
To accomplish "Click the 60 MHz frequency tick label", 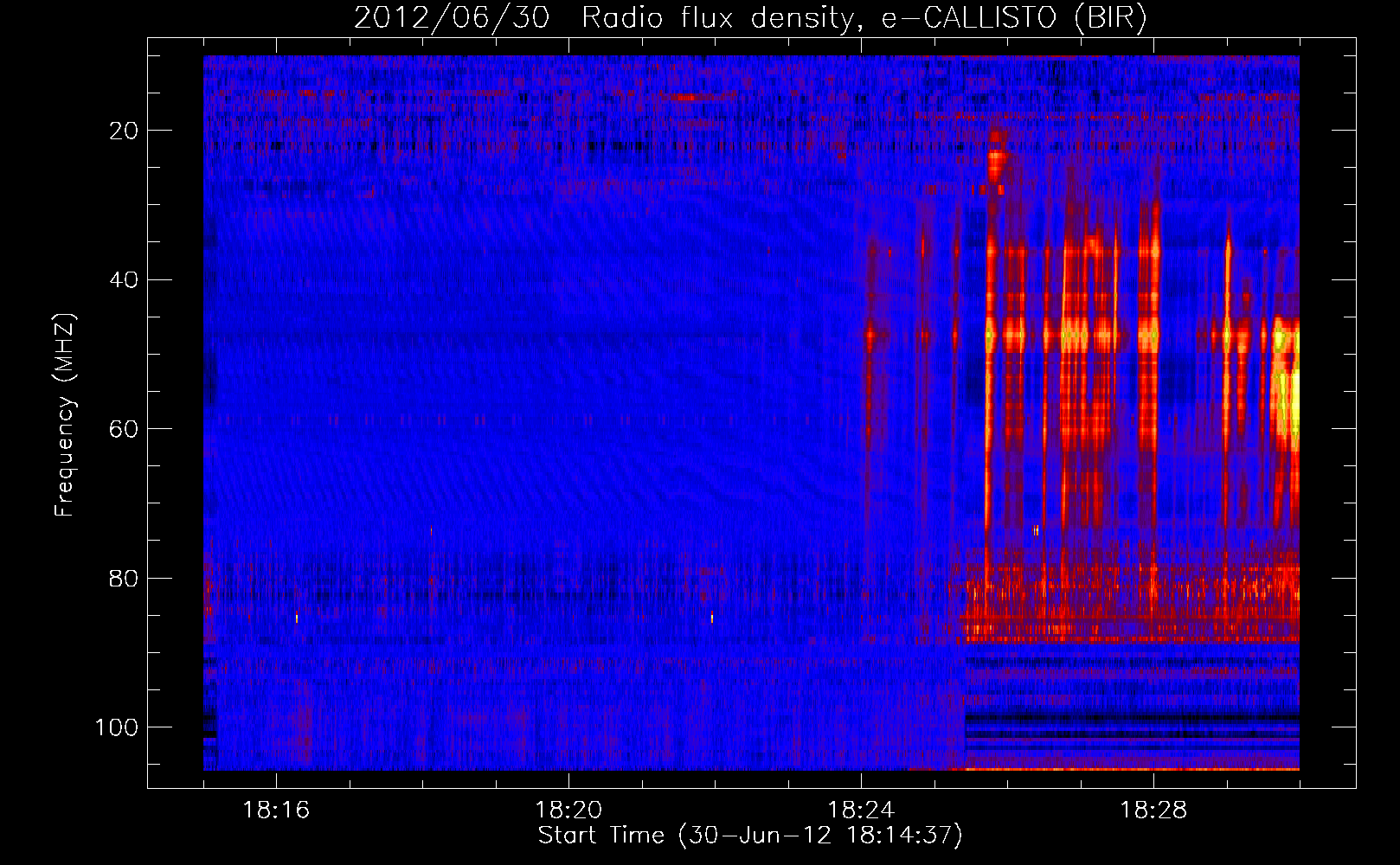I will pyautogui.click(x=124, y=429).
